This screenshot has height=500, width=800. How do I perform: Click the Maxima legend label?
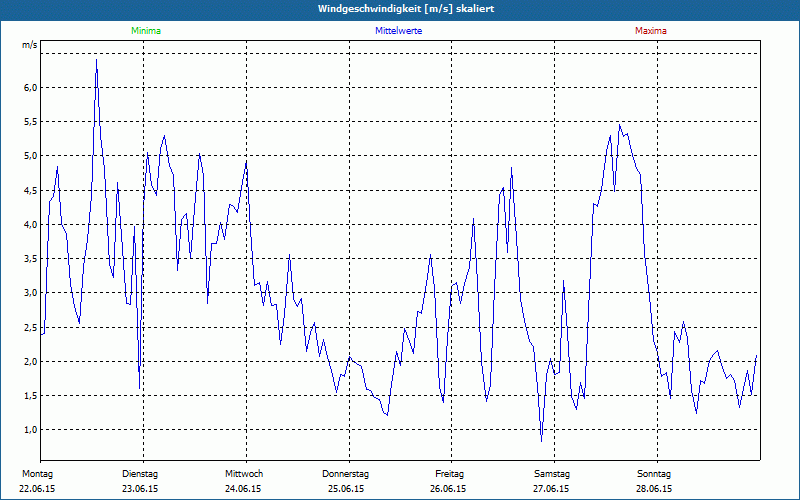(651, 31)
